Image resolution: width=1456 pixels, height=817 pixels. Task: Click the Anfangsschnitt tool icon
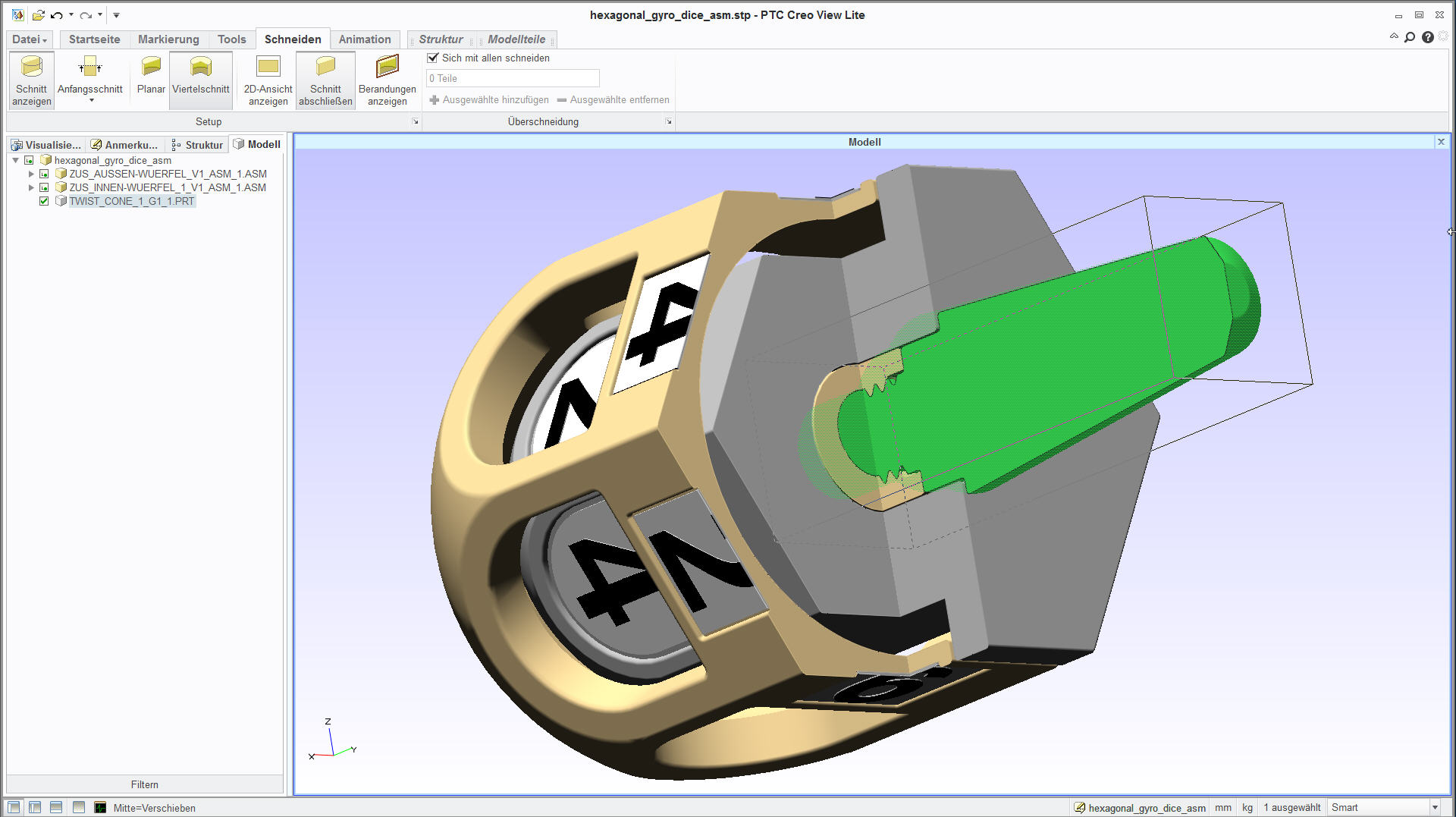[x=90, y=68]
